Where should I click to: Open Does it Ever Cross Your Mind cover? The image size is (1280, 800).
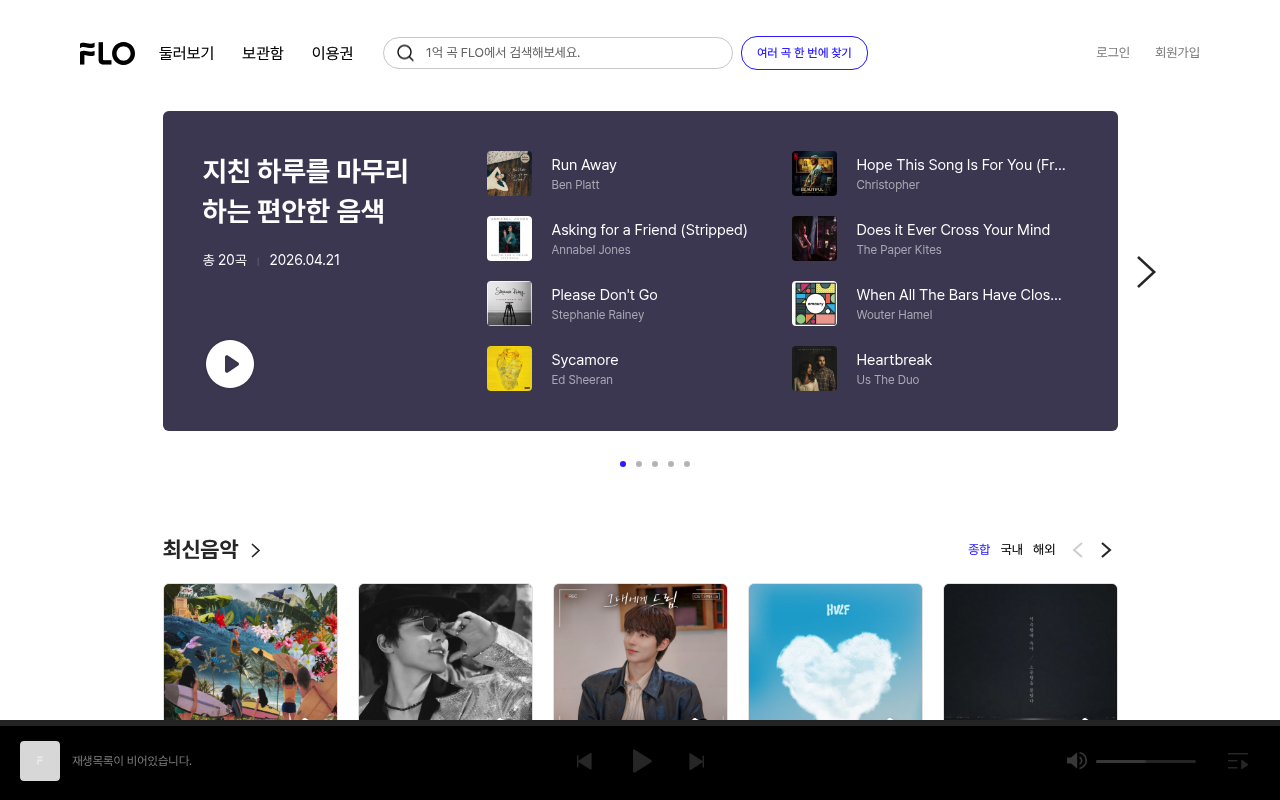[x=814, y=238]
